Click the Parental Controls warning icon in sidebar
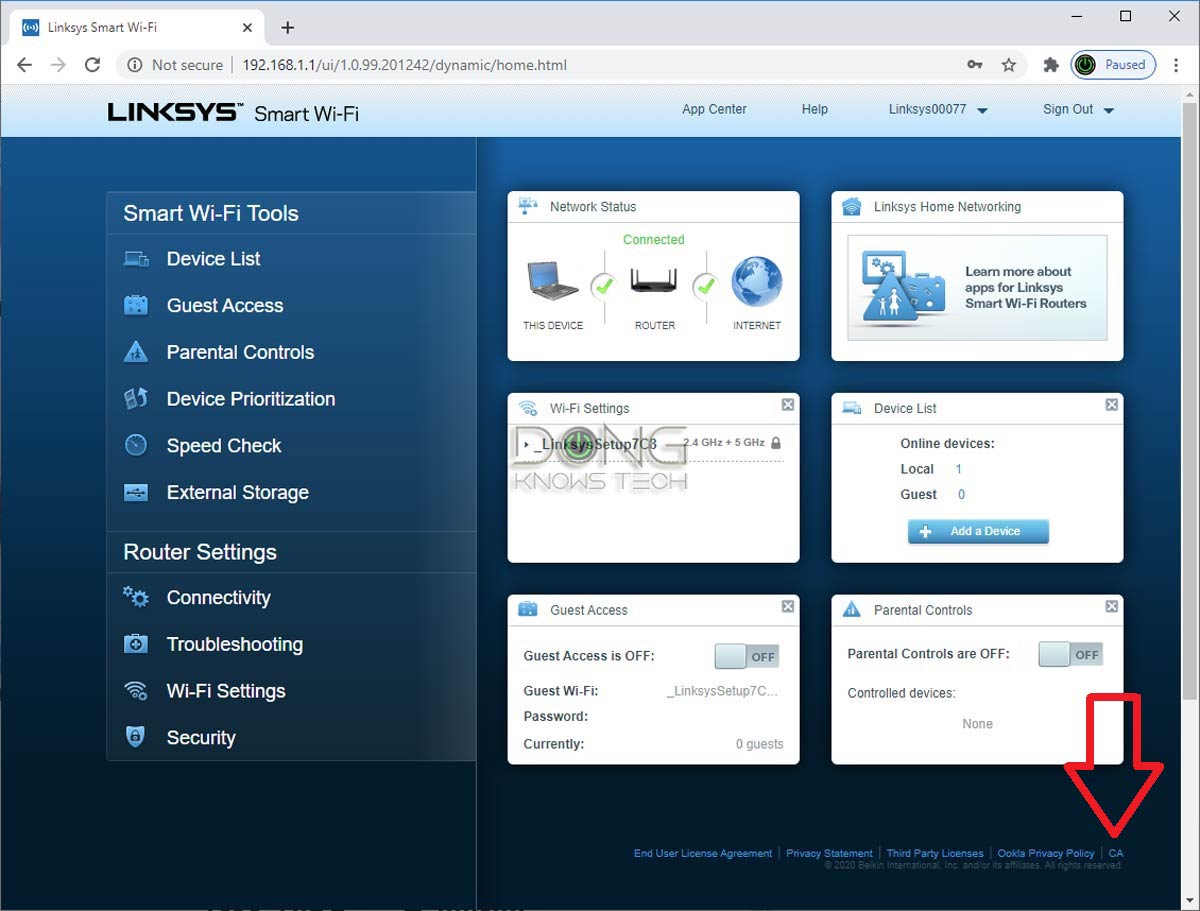The height and width of the screenshot is (911, 1200). 136,352
